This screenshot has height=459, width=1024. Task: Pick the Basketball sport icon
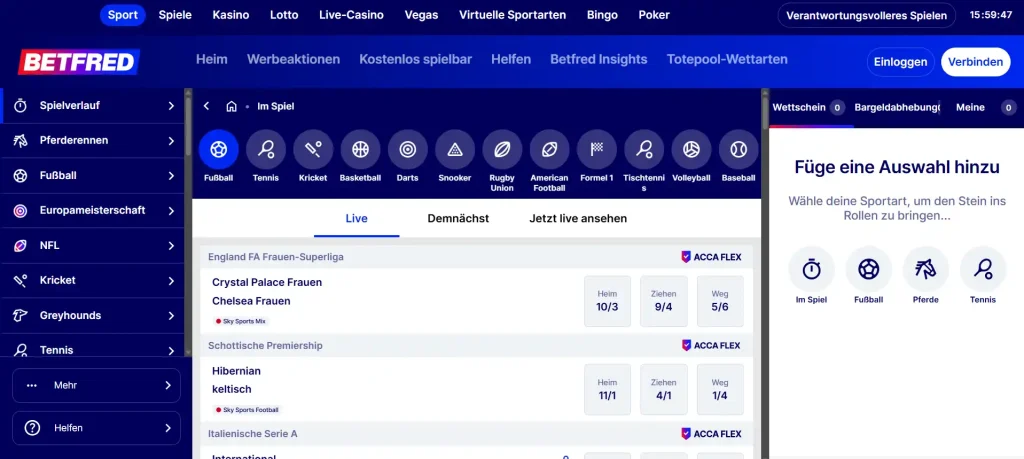pos(360,150)
